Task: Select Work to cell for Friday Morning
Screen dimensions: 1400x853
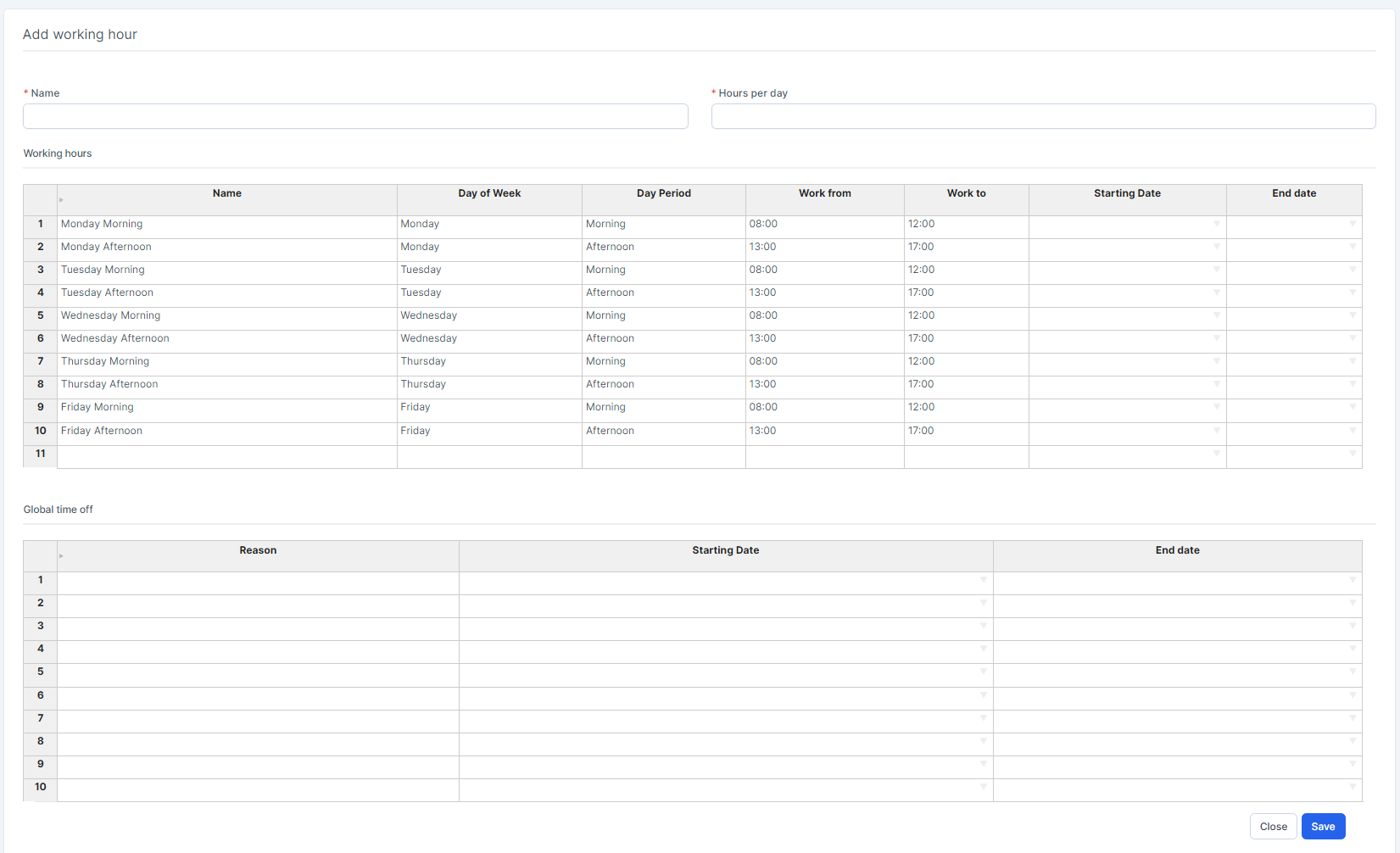Action: (966, 407)
